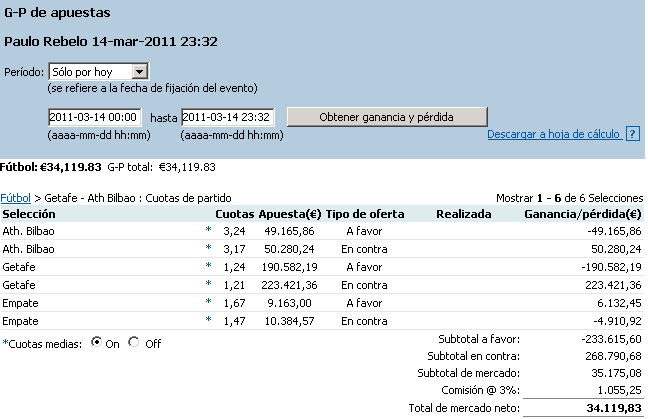
Task: Open the help question mark icon
Action: tap(632, 134)
